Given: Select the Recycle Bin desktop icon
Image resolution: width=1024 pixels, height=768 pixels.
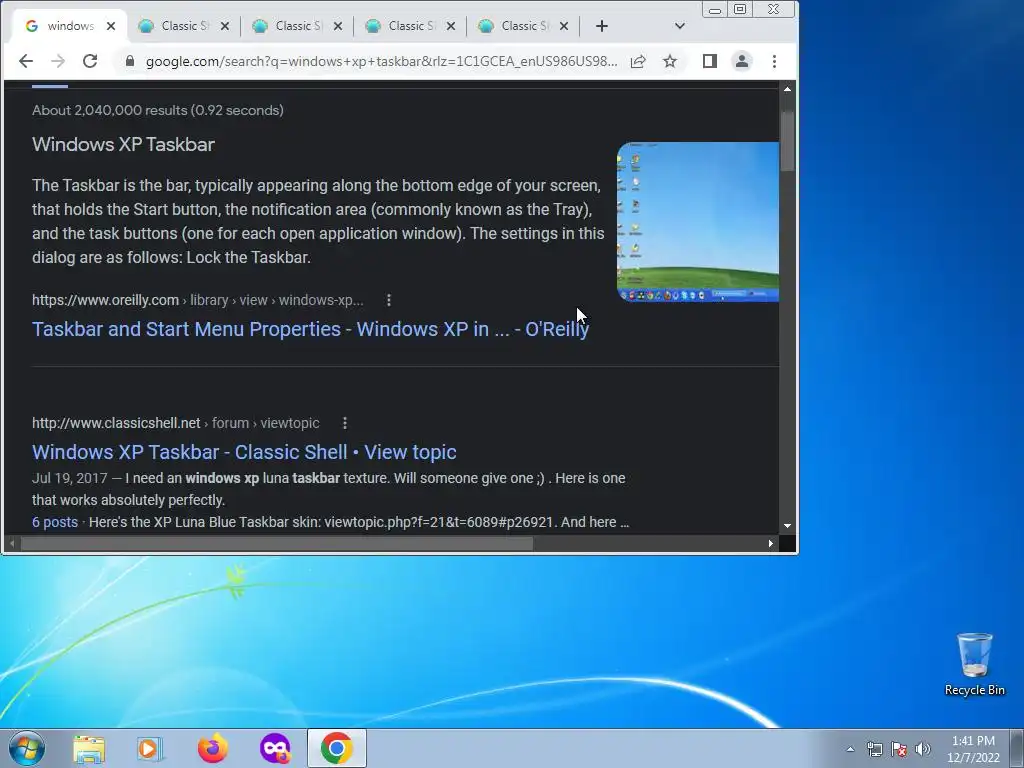Looking at the screenshot, I should coord(974,665).
